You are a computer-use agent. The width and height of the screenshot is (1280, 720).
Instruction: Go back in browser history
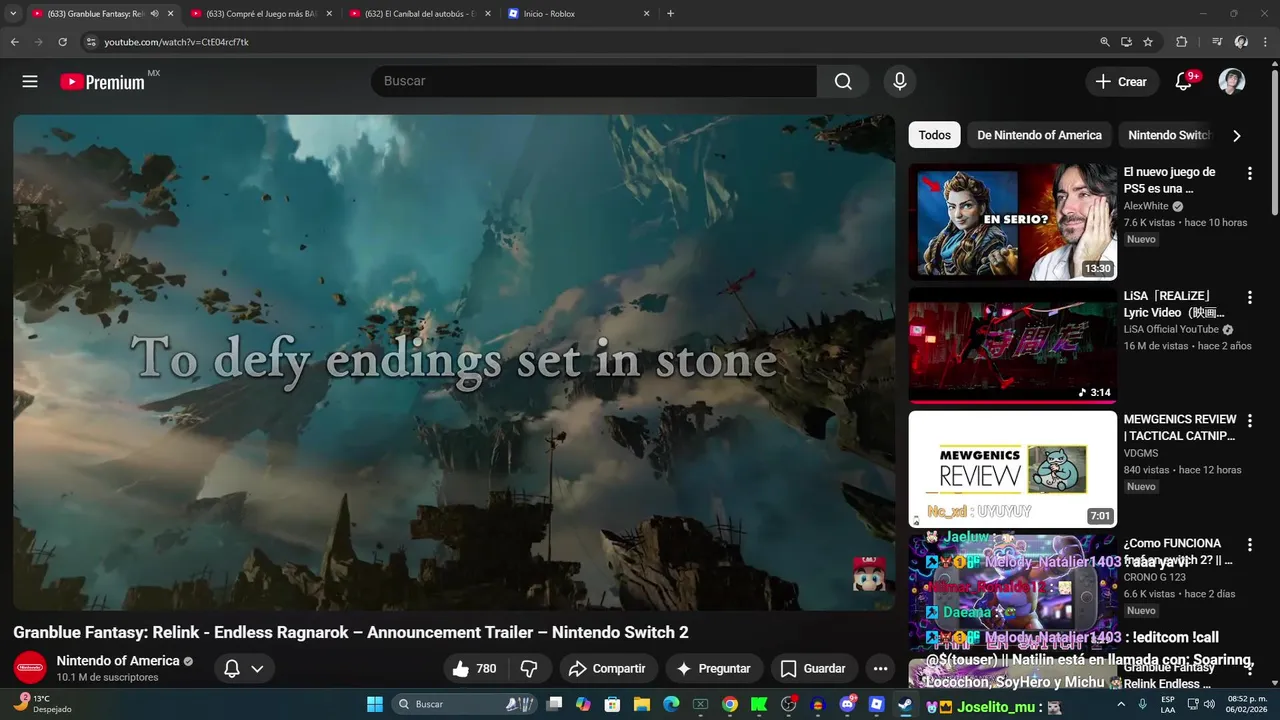pos(14,42)
